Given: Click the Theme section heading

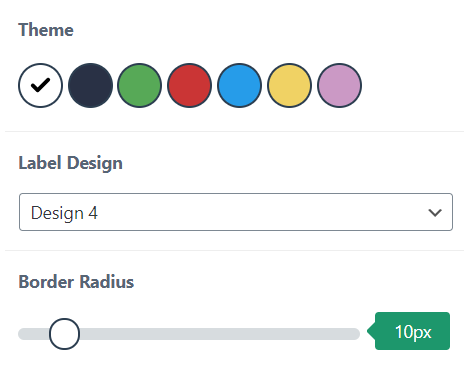Looking at the screenshot, I should pos(46,30).
